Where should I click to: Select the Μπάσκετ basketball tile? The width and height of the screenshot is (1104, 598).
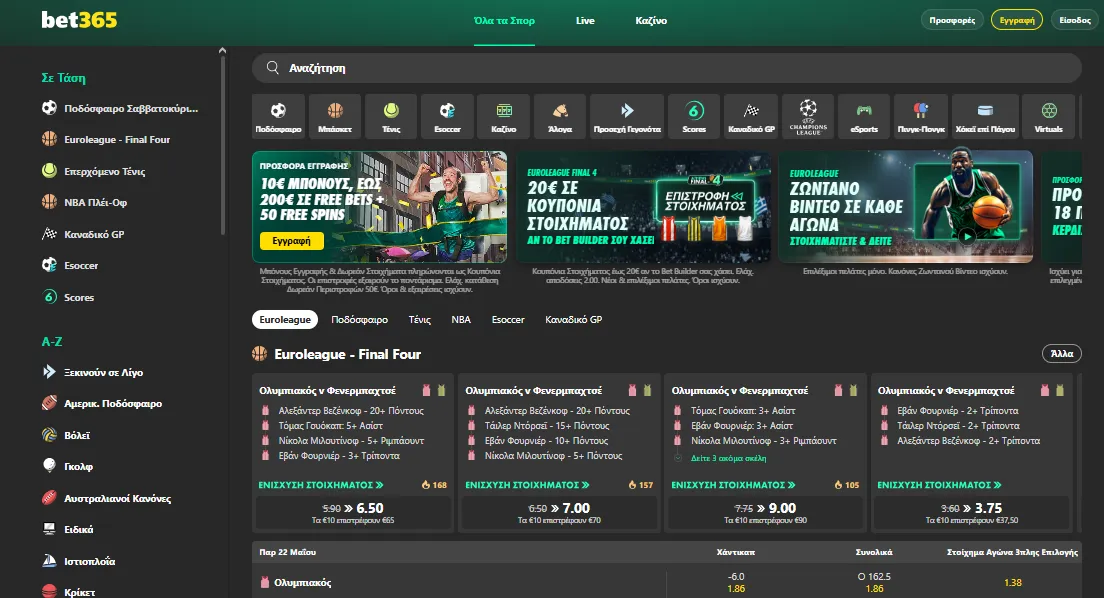(334, 116)
